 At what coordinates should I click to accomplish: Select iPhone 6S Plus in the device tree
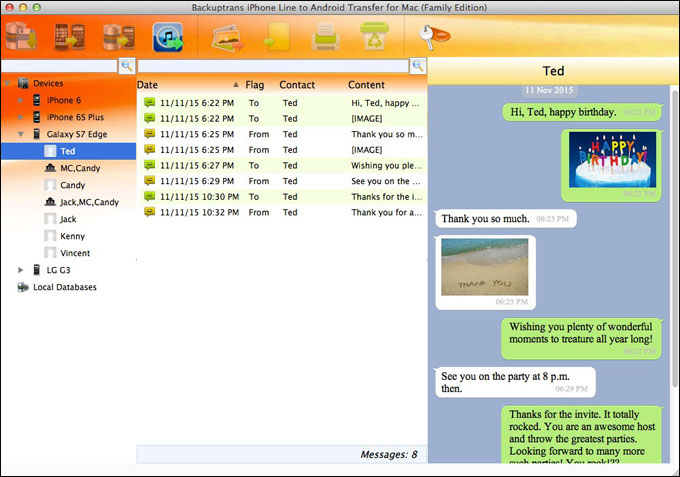pyautogui.click(x=75, y=117)
